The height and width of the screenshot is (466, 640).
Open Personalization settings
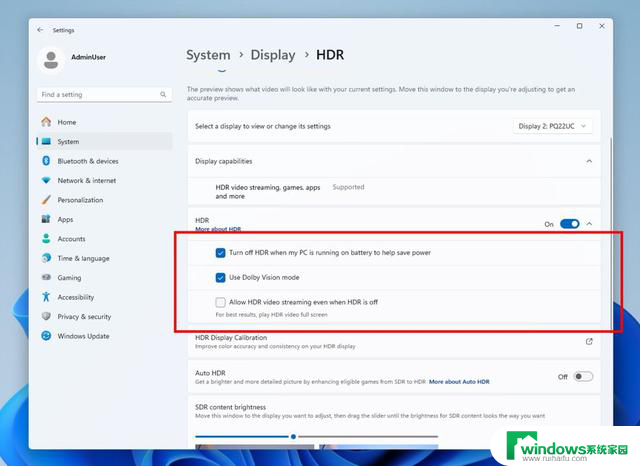(104, 200)
